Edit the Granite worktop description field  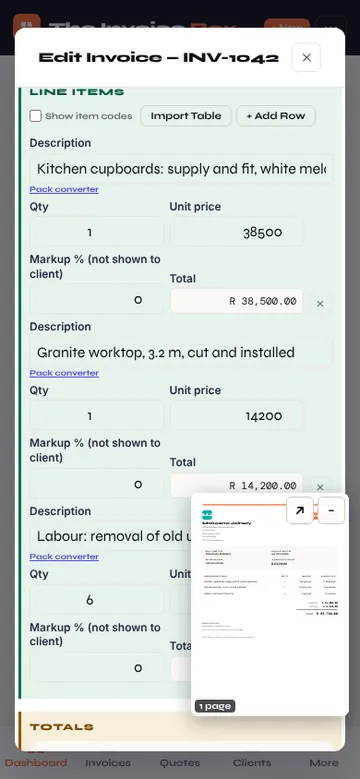(x=181, y=353)
